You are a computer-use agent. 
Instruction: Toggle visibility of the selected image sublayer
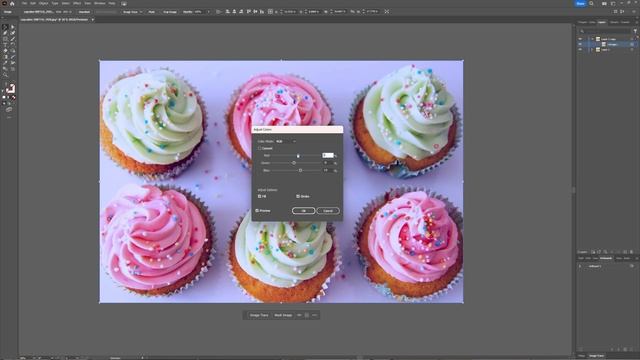point(580,44)
